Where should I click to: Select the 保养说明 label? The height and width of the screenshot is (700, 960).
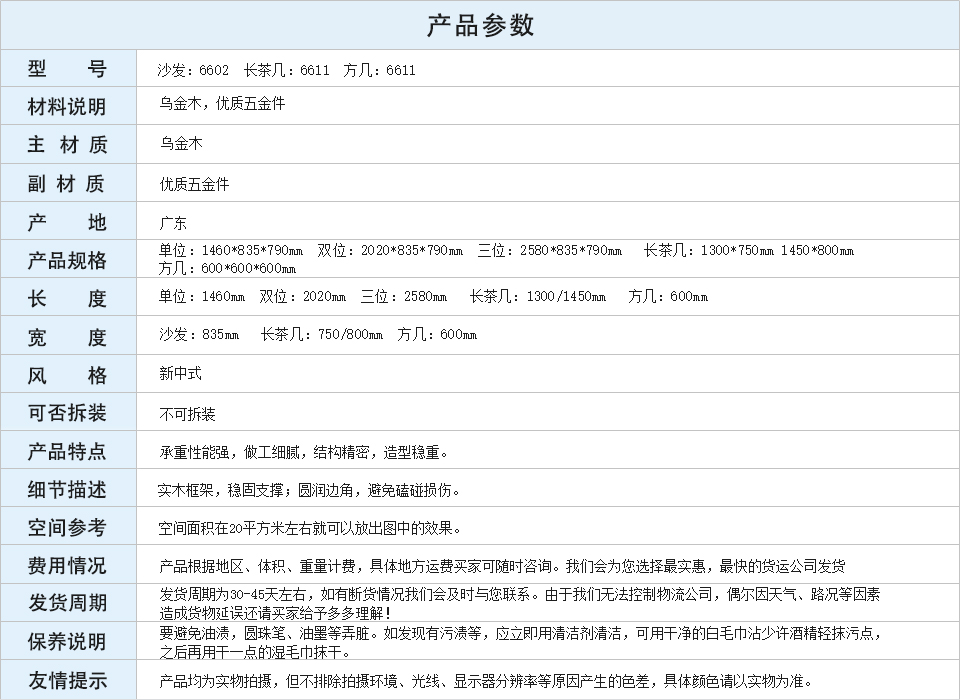pyautogui.click(x=67, y=642)
